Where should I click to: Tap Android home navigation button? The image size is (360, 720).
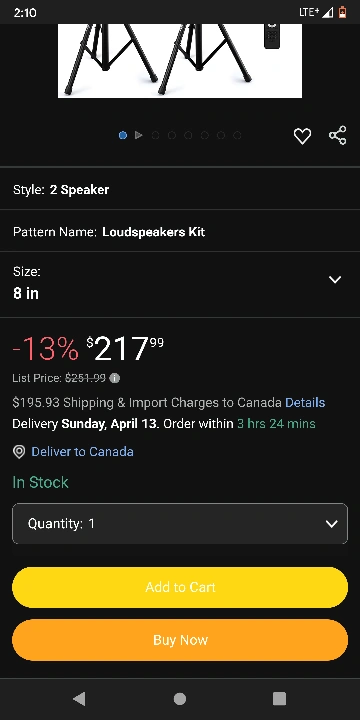pos(180,699)
